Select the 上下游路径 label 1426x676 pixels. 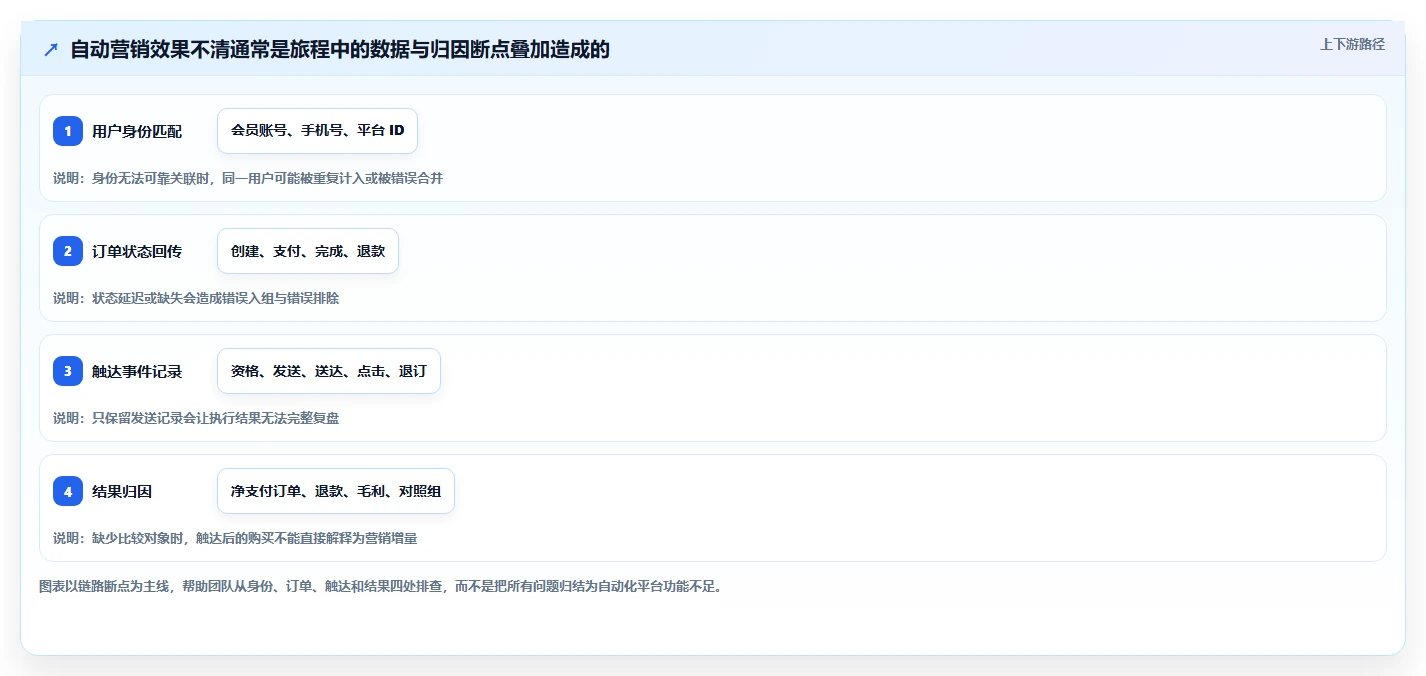pos(1352,44)
